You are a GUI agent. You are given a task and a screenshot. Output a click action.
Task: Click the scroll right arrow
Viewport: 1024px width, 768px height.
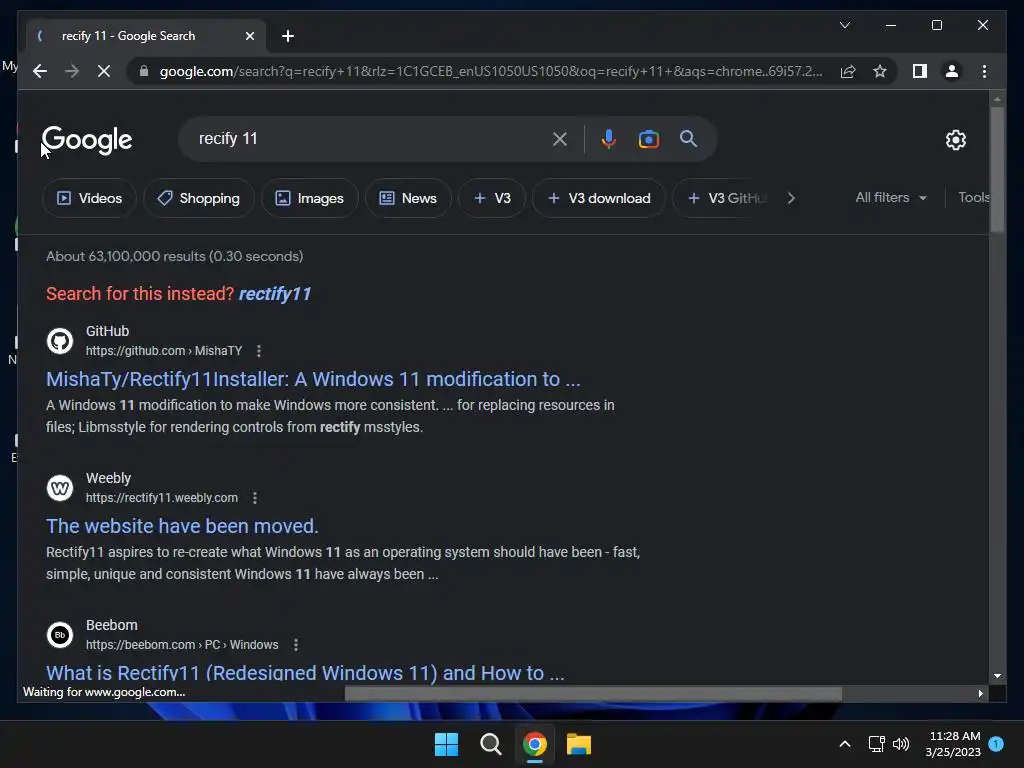[x=980, y=694]
